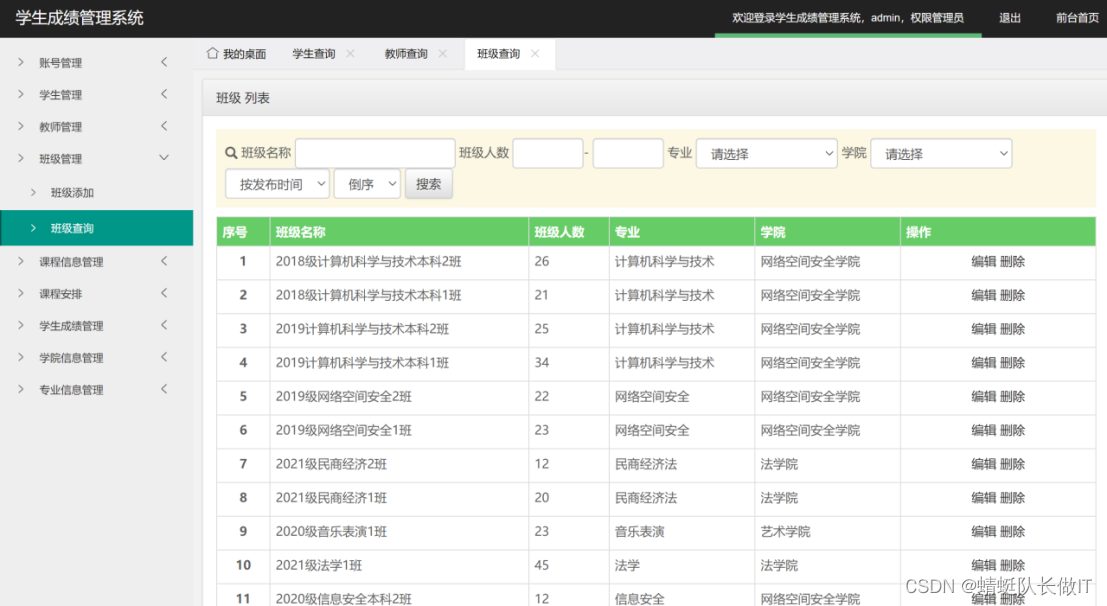Open the 专业 请选择 dropdown
This screenshot has width=1107, height=606.
(x=766, y=153)
